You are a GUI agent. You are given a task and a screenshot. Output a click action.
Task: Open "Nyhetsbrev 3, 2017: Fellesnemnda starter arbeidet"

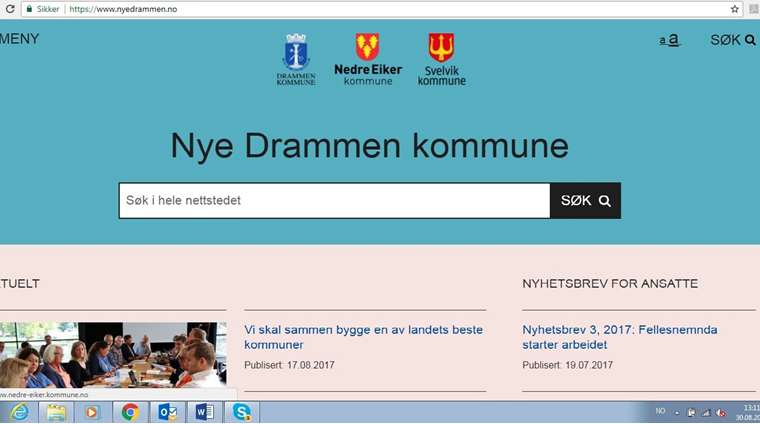(620, 337)
